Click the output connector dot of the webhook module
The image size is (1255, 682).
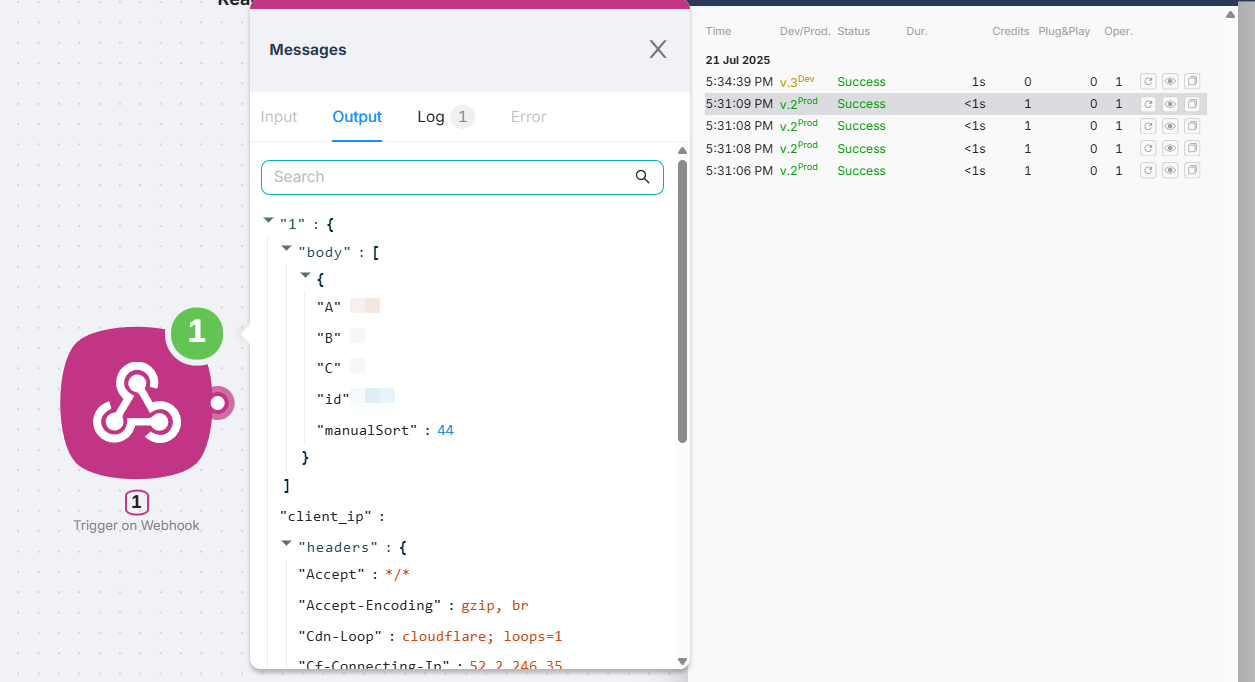pos(217,402)
